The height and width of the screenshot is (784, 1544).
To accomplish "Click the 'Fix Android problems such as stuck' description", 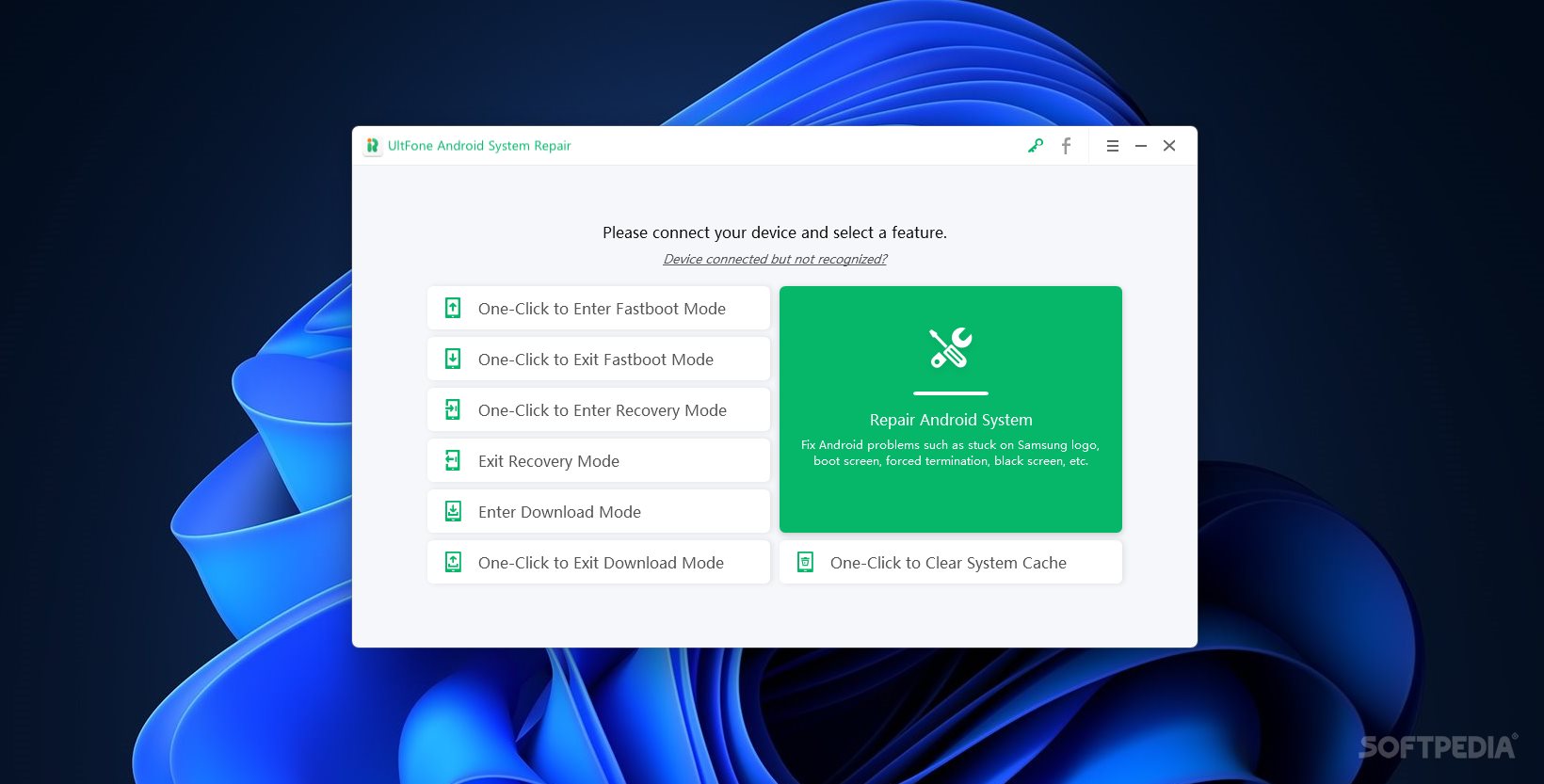I will point(951,453).
